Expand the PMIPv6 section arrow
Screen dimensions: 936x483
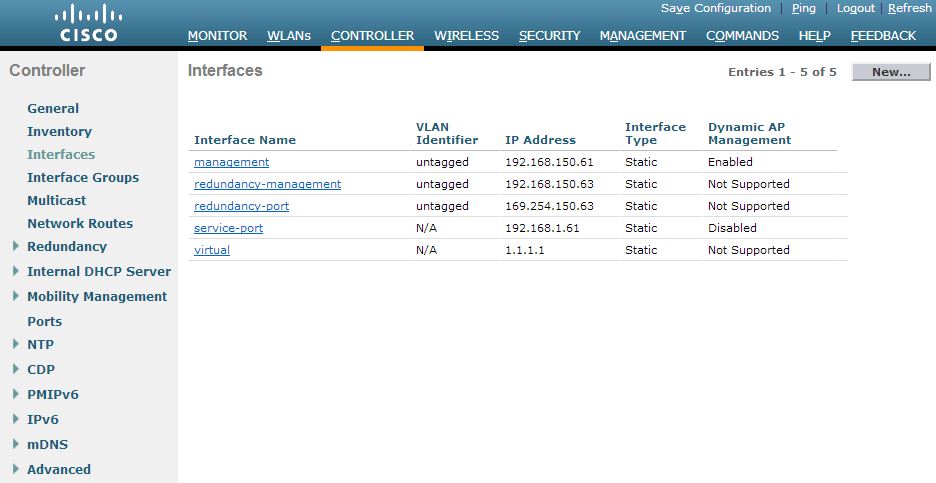tap(16, 394)
